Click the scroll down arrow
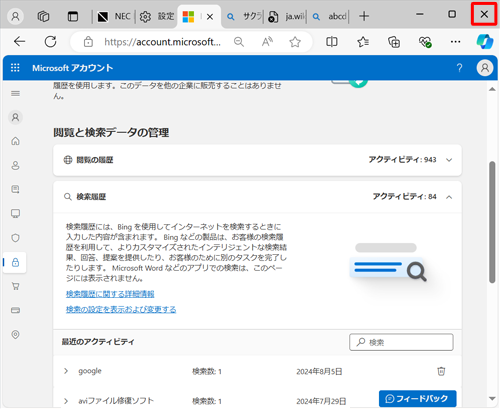The image size is (500, 409). point(492,398)
